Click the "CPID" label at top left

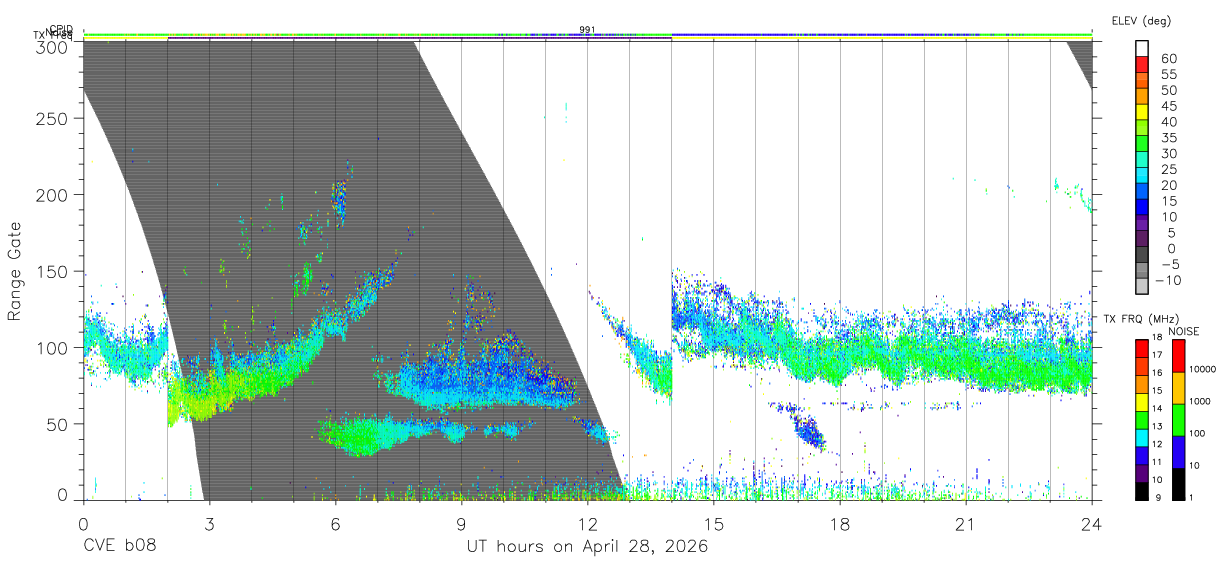click(x=61, y=30)
